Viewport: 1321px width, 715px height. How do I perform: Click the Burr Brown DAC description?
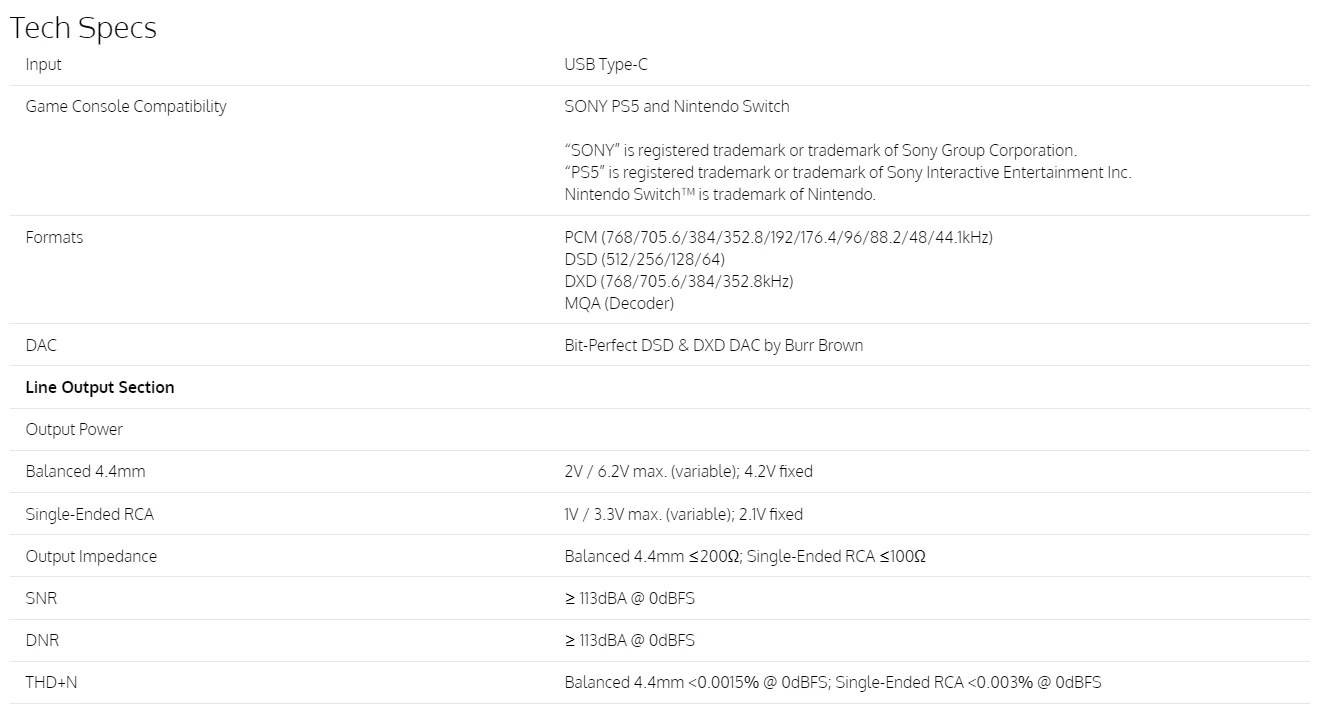tap(714, 346)
